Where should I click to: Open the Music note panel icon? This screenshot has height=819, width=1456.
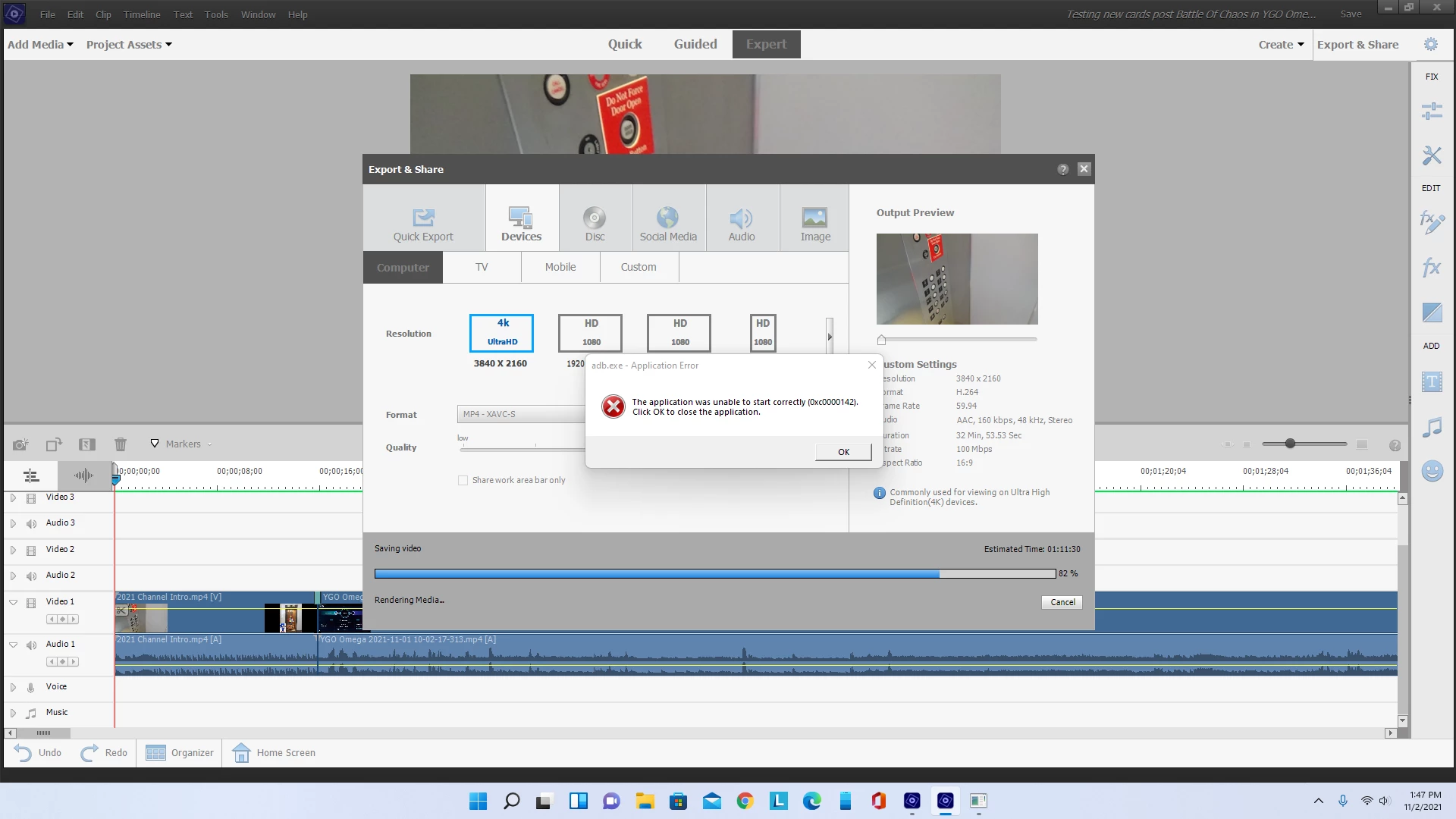[1431, 427]
